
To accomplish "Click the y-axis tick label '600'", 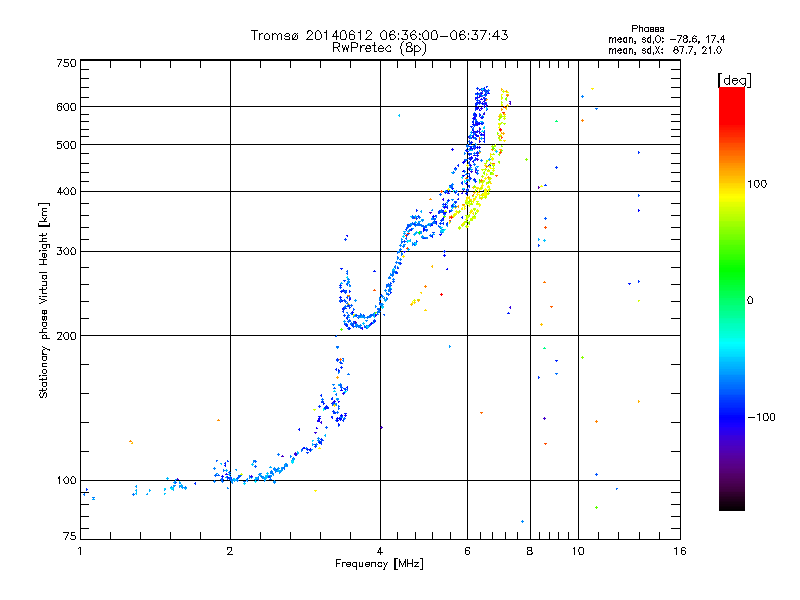I will [66, 107].
